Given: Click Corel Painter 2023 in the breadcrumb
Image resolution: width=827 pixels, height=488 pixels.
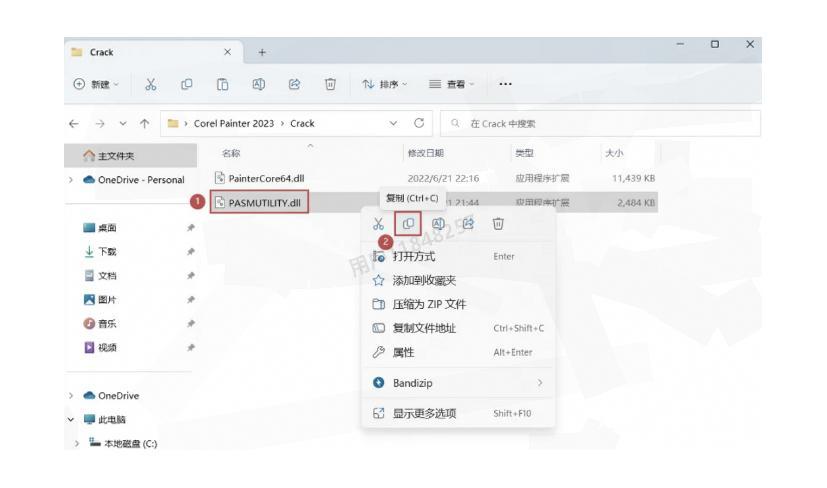Looking at the screenshot, I should pyautogui.click(x=234, y=123).
